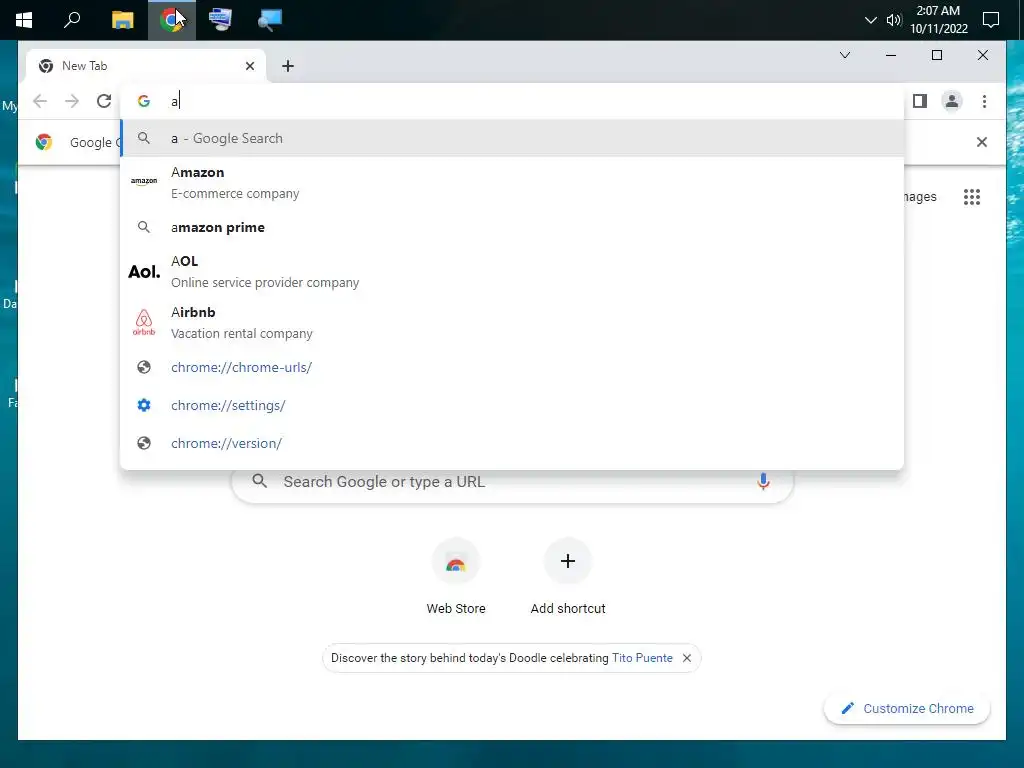The width and height of the screenshot is (1024, 768).
Task: Go forward to next page
Action: tap(72, 101)
